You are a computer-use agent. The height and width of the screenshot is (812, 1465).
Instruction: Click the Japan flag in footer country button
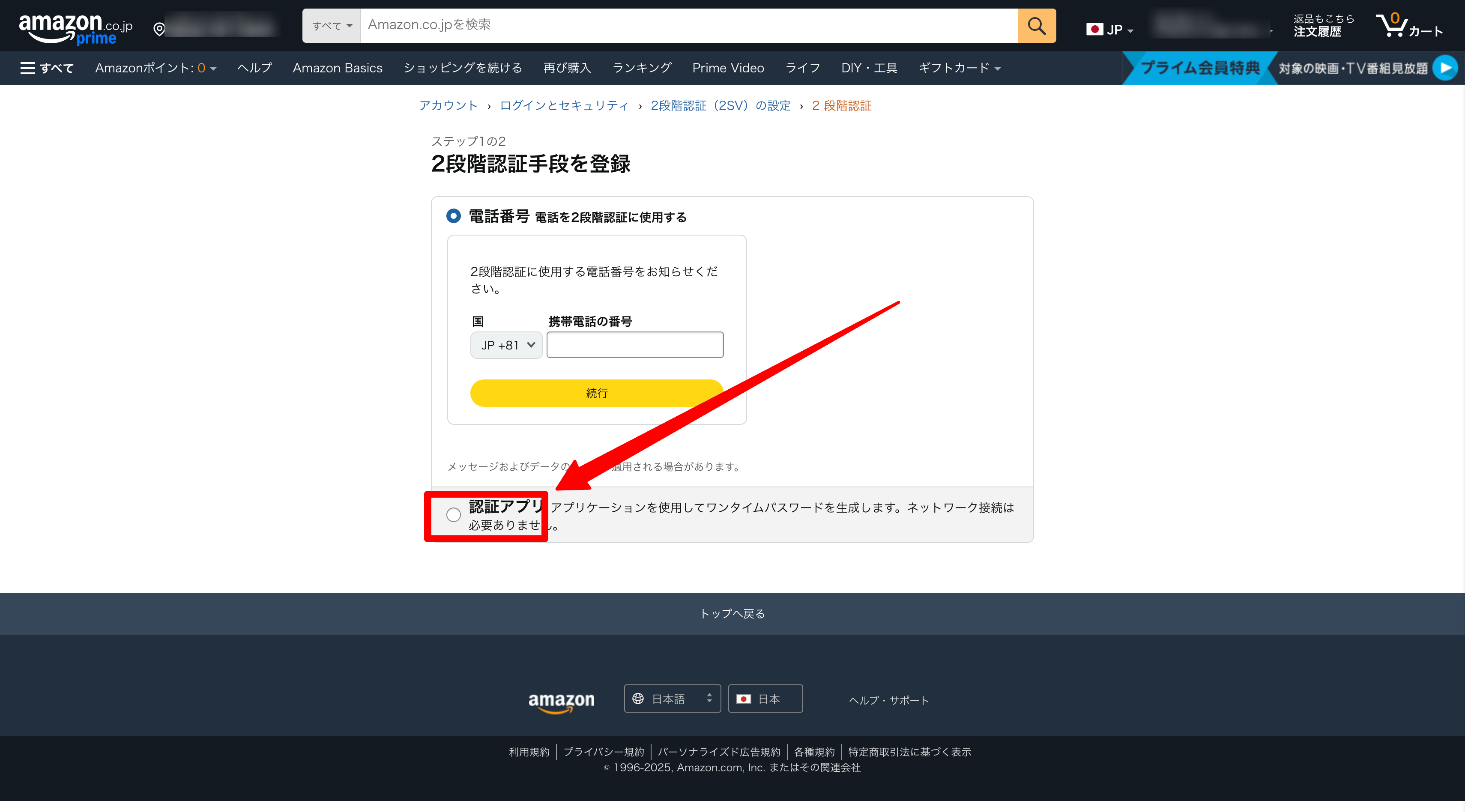(x=743, y=699)
